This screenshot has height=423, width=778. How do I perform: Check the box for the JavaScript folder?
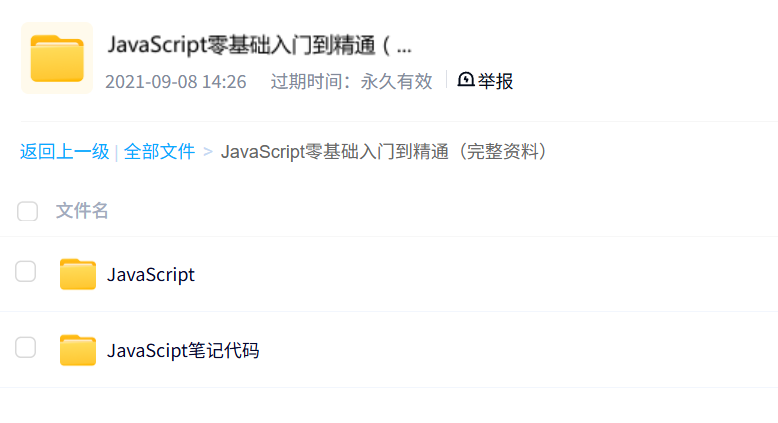coord(26,272)
